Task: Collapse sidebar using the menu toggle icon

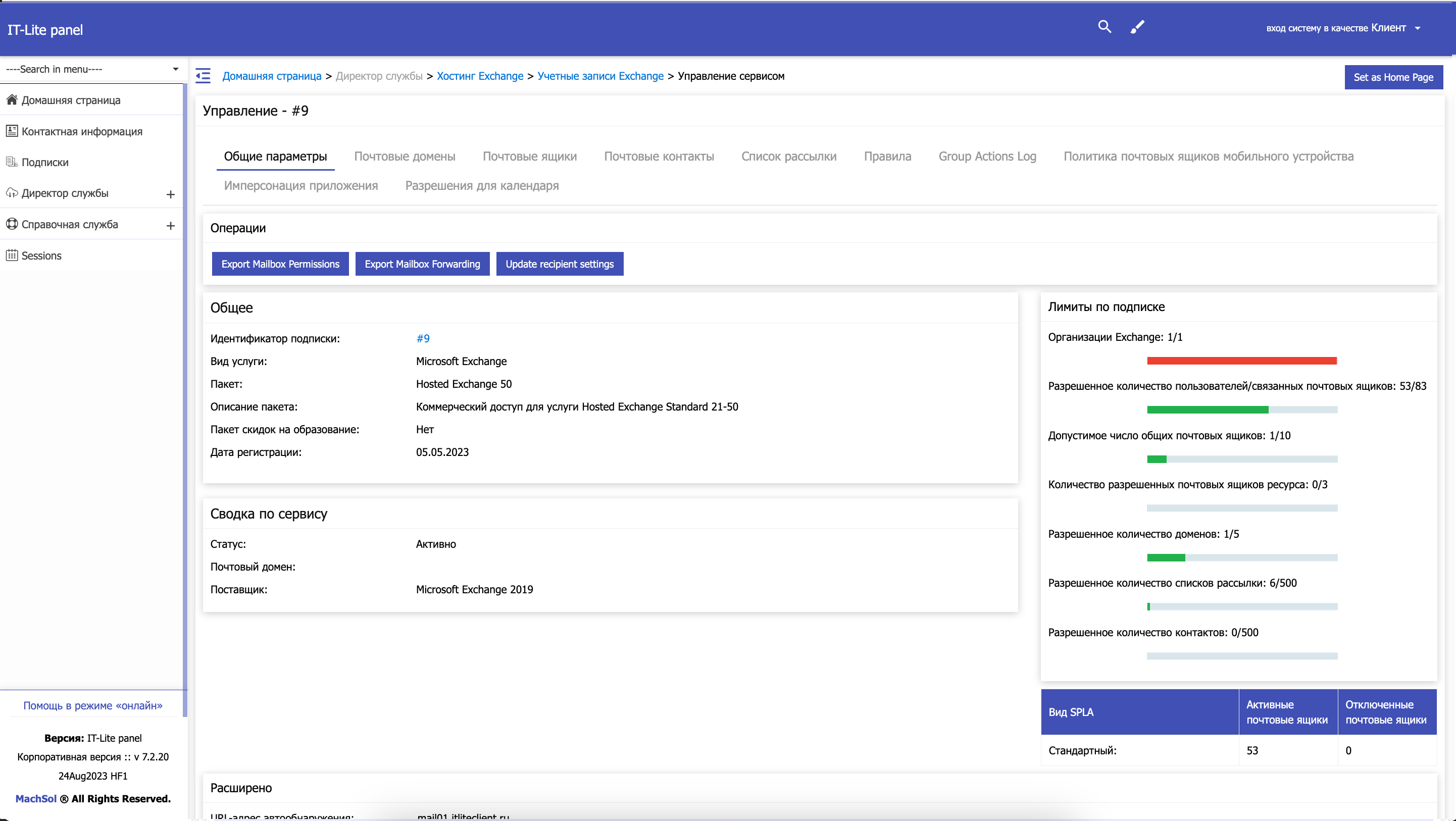Action: coord(203,76)
